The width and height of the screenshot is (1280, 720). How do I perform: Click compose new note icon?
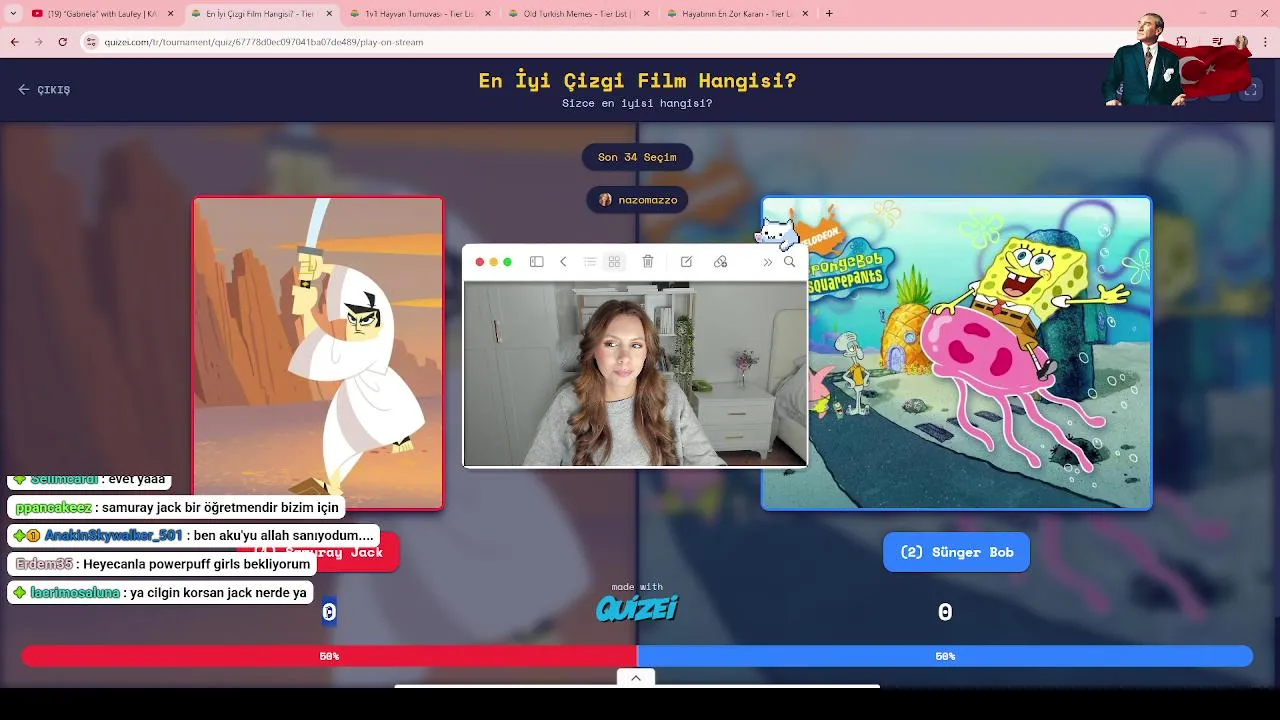point(686,262)
